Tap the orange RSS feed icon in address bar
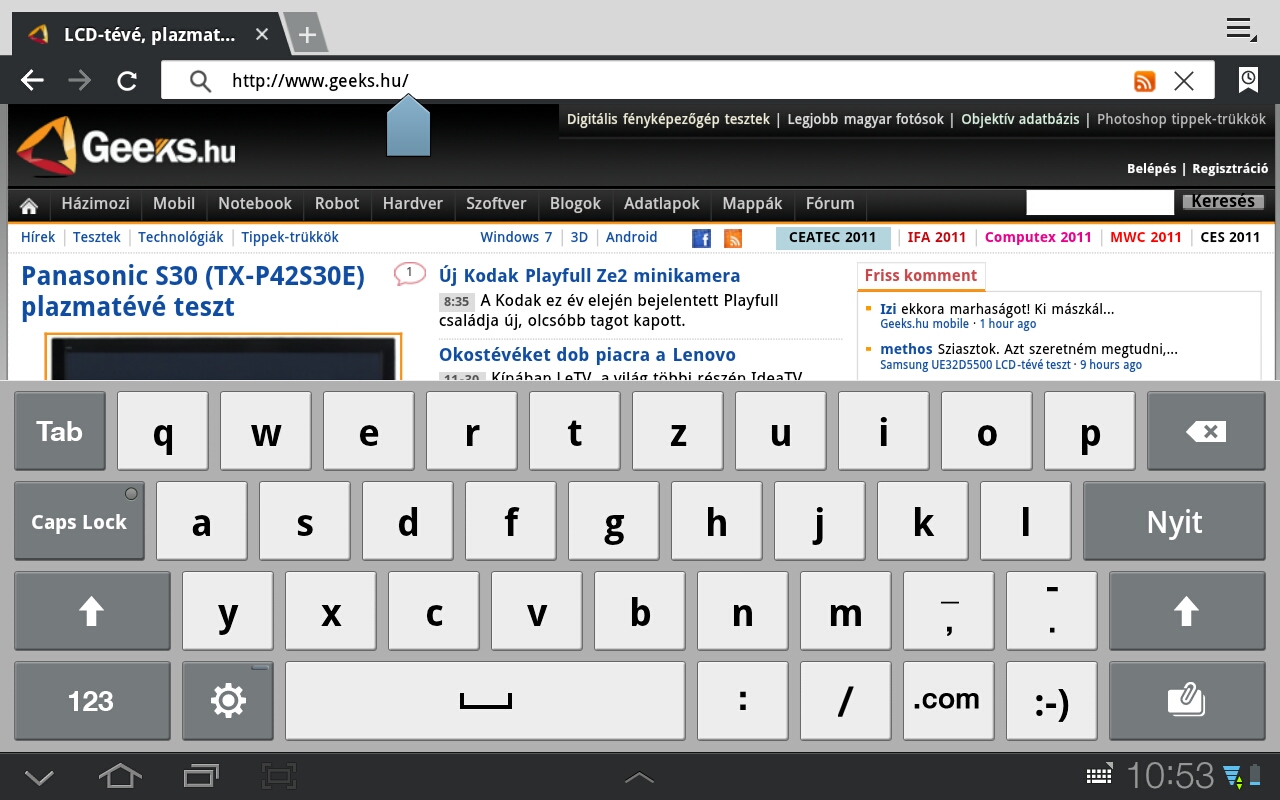The width and height of the screenshot is (1280, 800). click(1144, 82)
